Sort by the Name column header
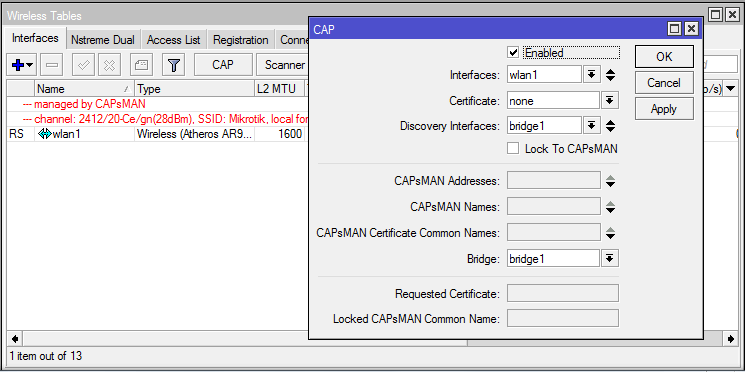The image size is (745, 372). (85, 89)
